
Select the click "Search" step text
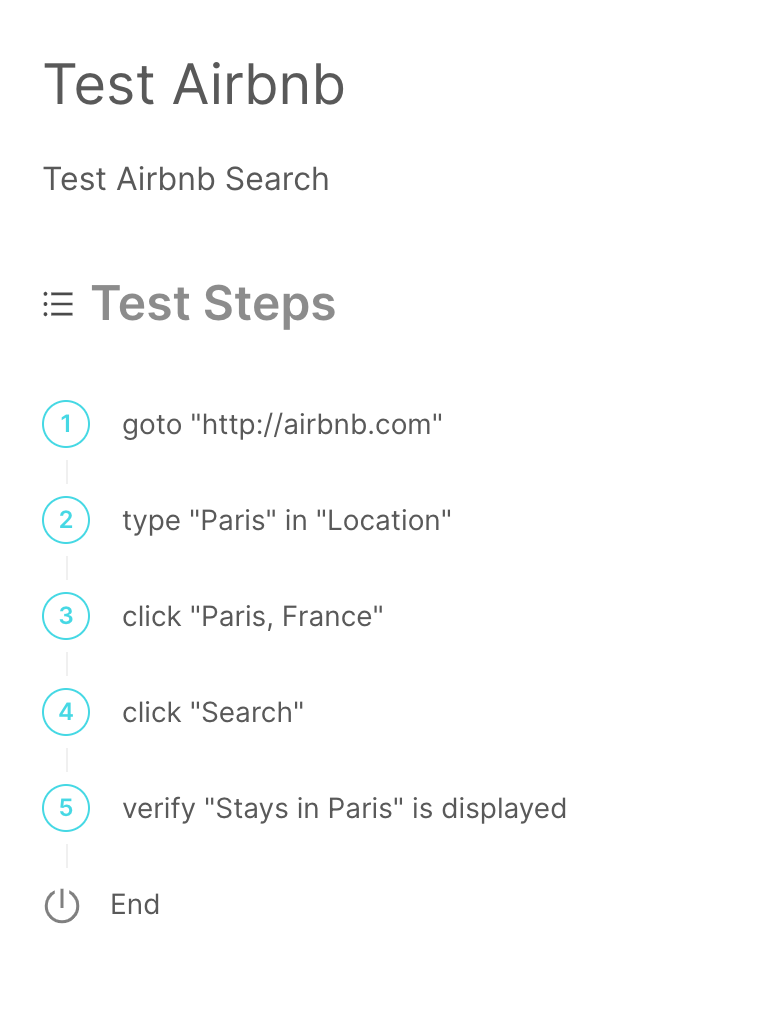click(x=213, y=713)
